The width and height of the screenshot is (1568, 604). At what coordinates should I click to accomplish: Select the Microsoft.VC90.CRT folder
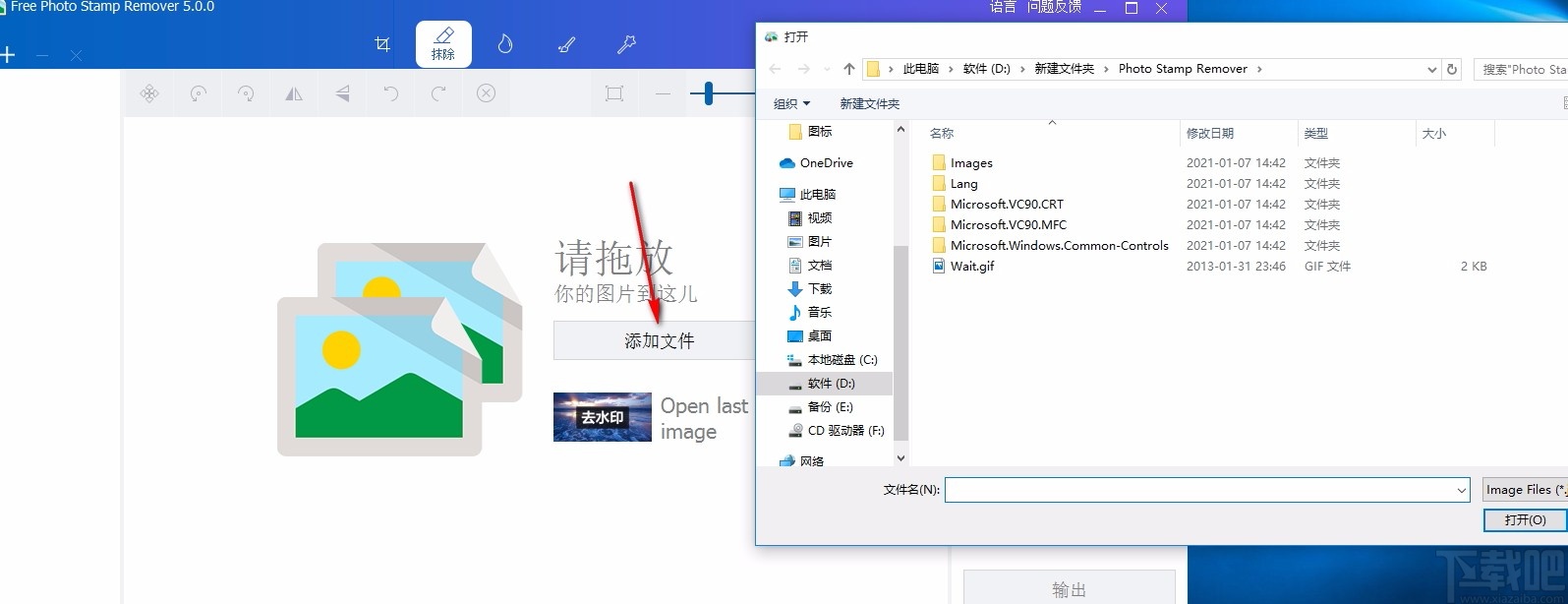click(x=1007, y=205)
